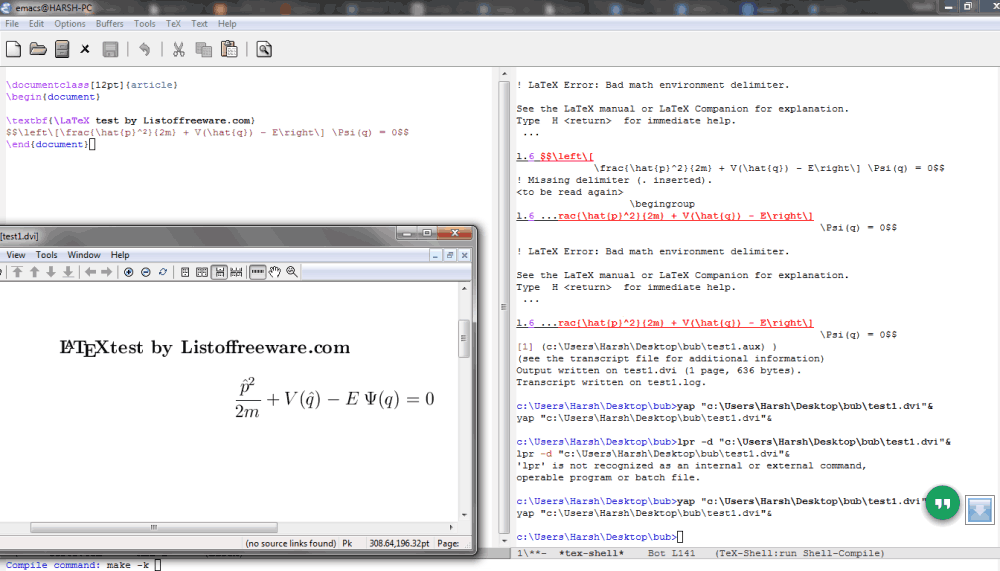Click the scroll right arrow in DVI viewer

(x=451, y=527)
